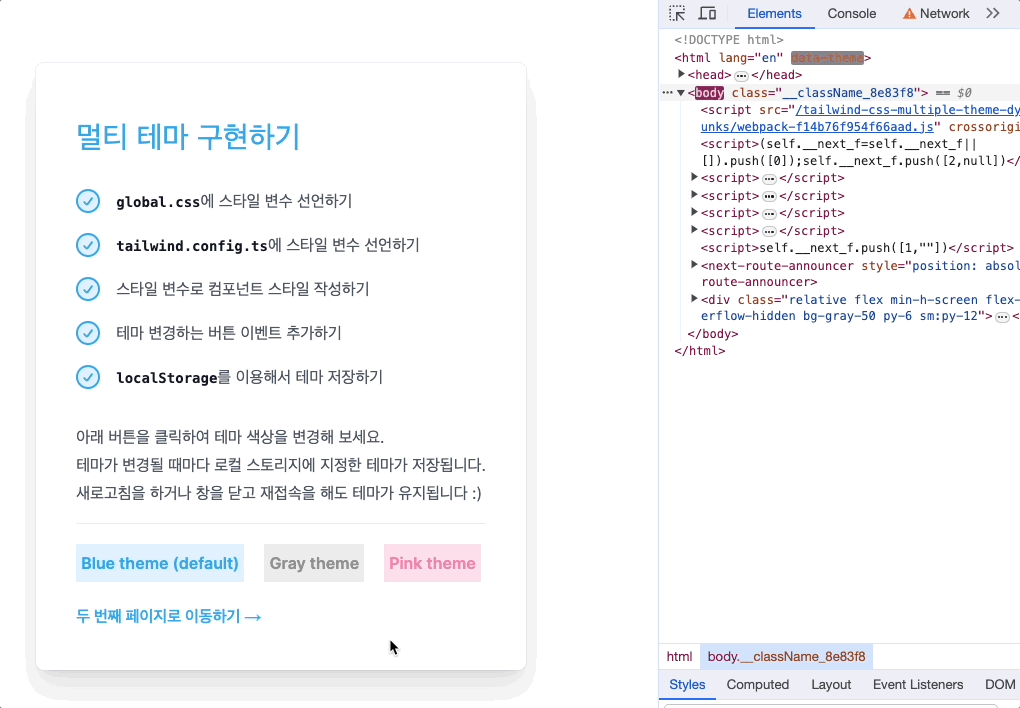Click check icon beside tailwind.config.ts item
This screenshot has height=708, width=1020.
point(88,245)
